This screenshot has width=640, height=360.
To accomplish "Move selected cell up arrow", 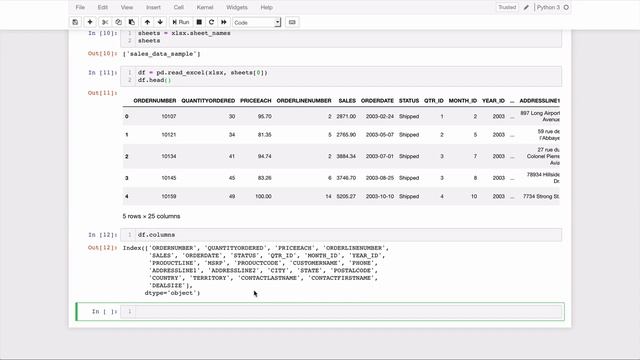I will coord(147,22).
